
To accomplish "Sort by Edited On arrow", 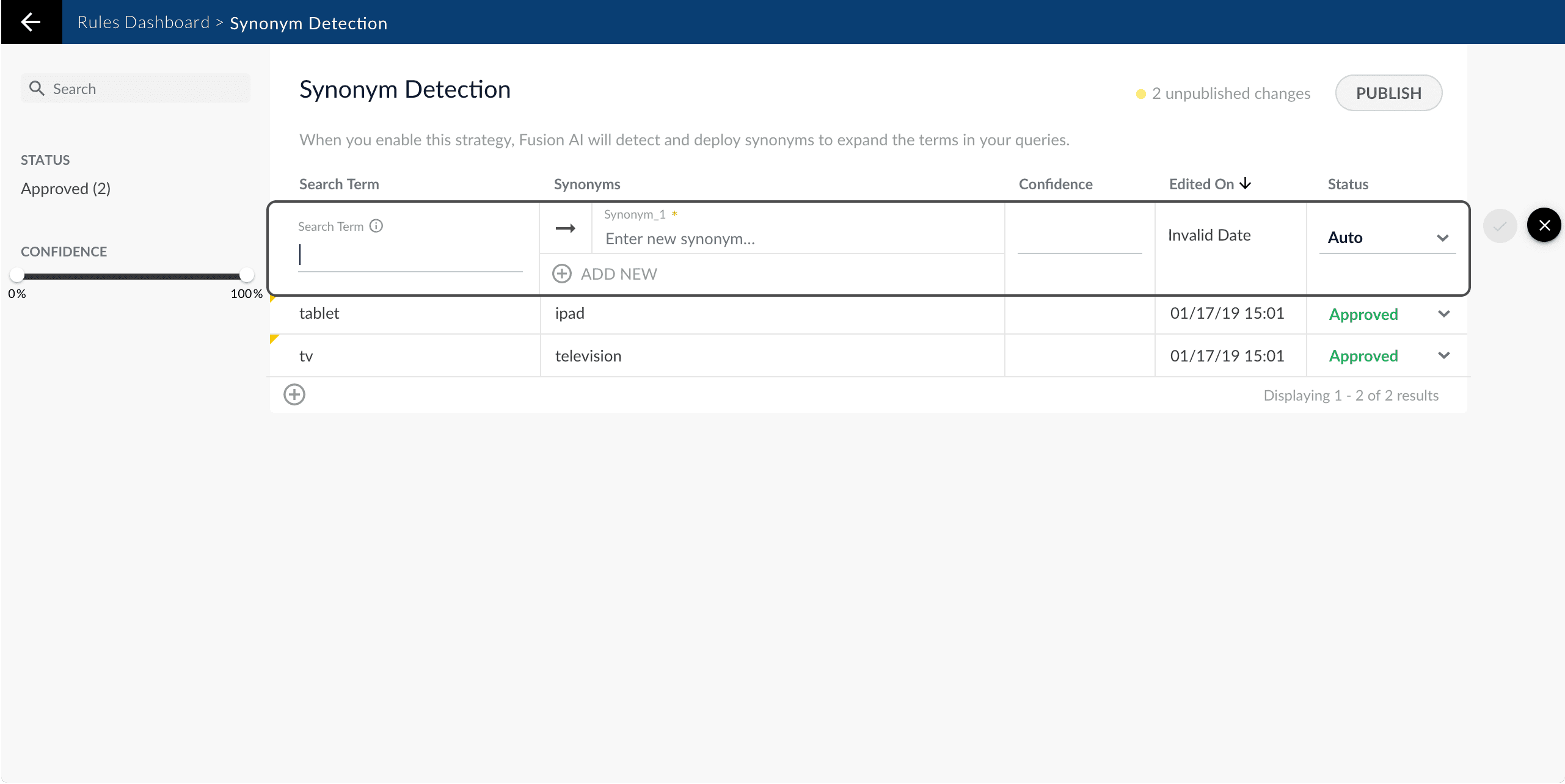I will (1246, 184).
